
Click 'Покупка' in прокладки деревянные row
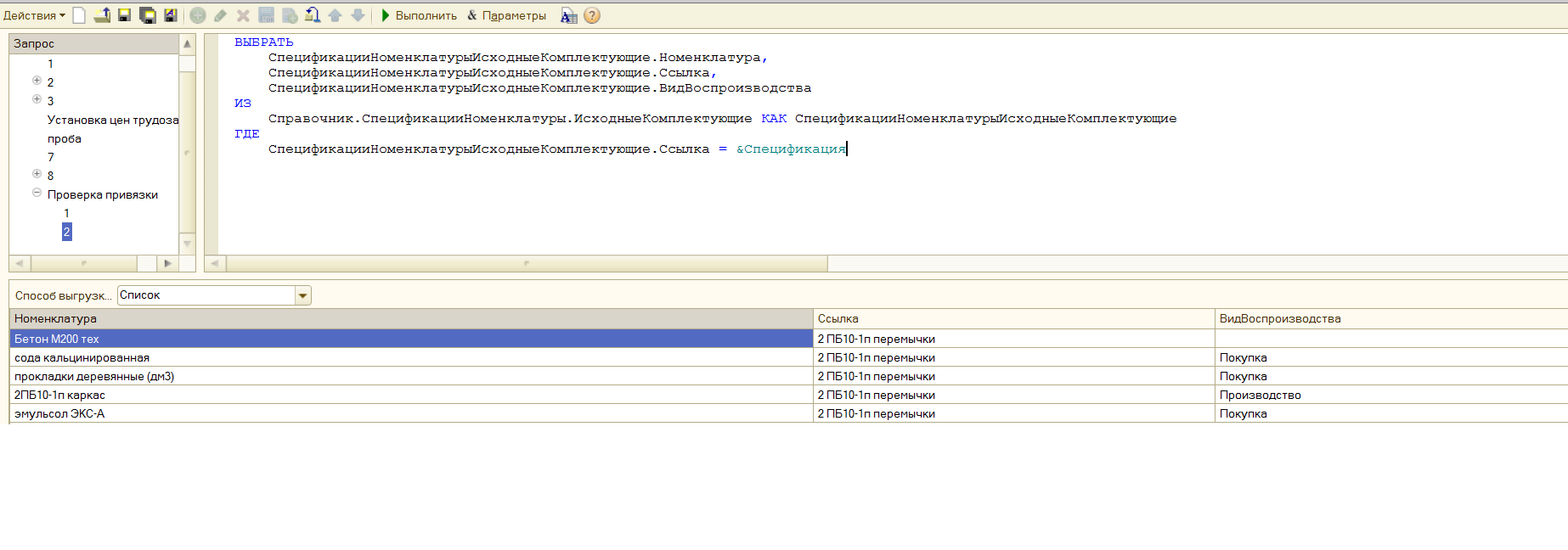coord(1391,376)
